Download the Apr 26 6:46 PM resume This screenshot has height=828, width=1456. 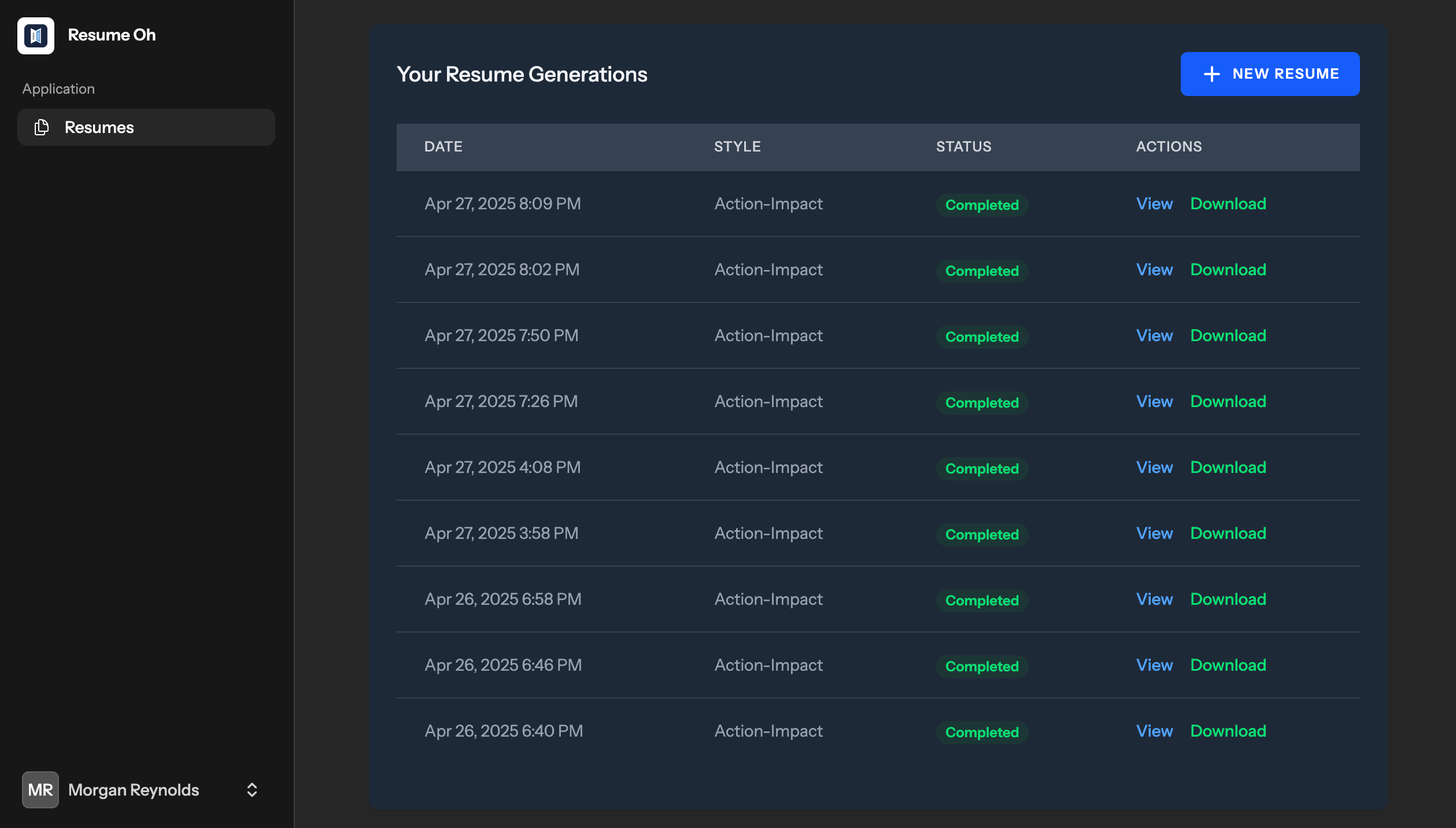(x=1228, y=665)
